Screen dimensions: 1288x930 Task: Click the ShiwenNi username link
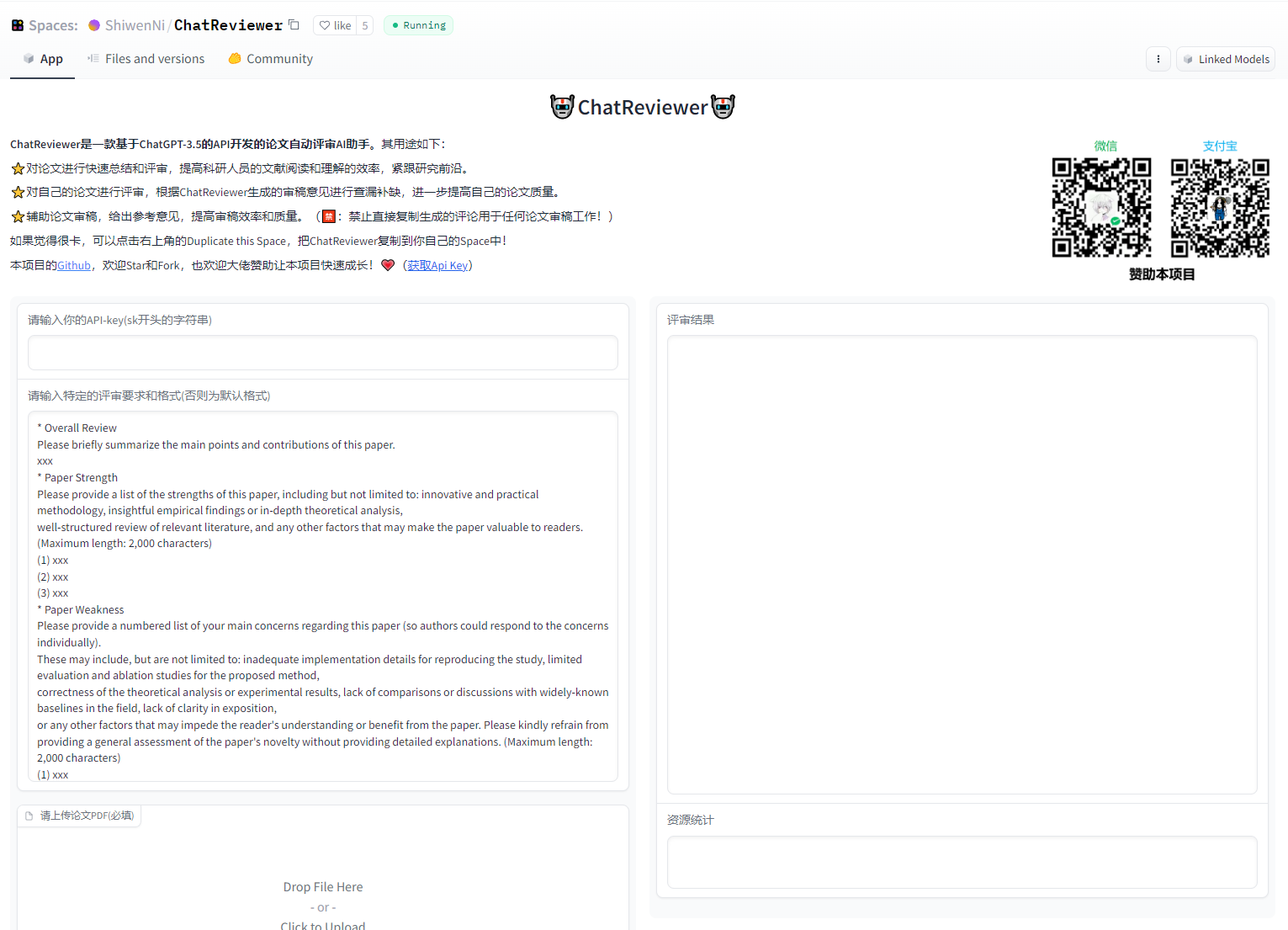135,25
